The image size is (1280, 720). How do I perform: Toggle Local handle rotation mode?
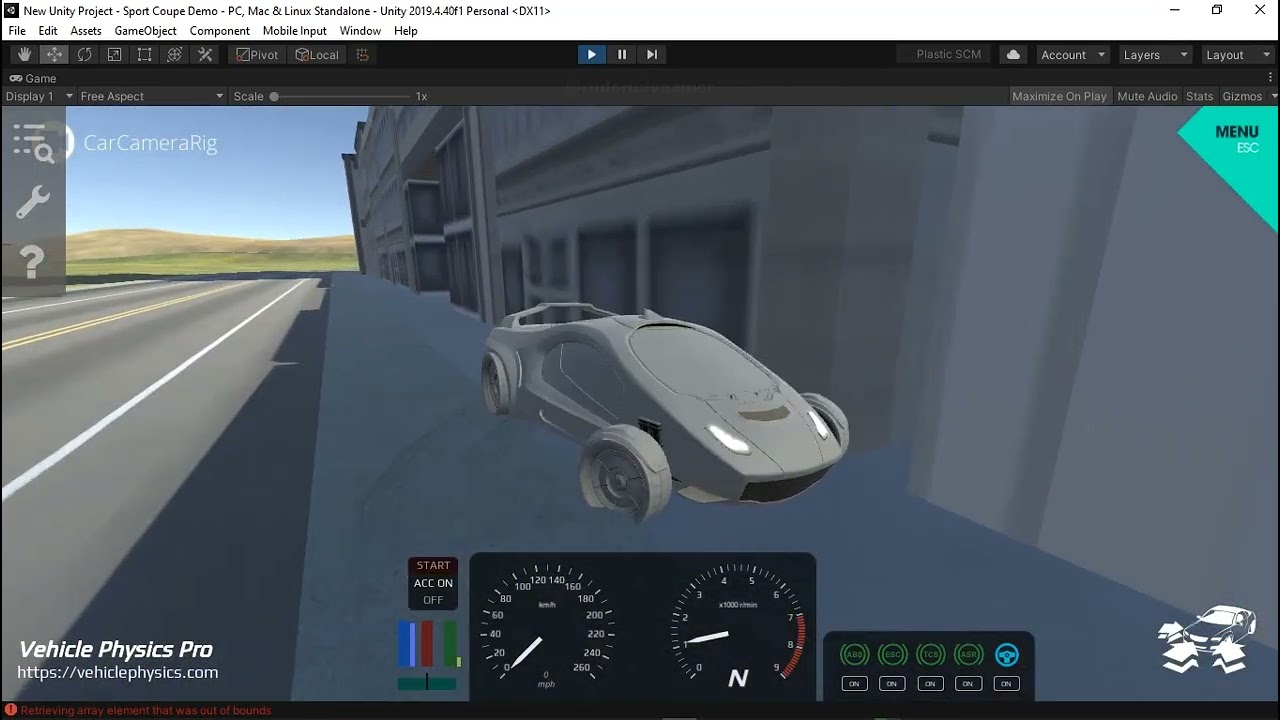coord(317,55)
